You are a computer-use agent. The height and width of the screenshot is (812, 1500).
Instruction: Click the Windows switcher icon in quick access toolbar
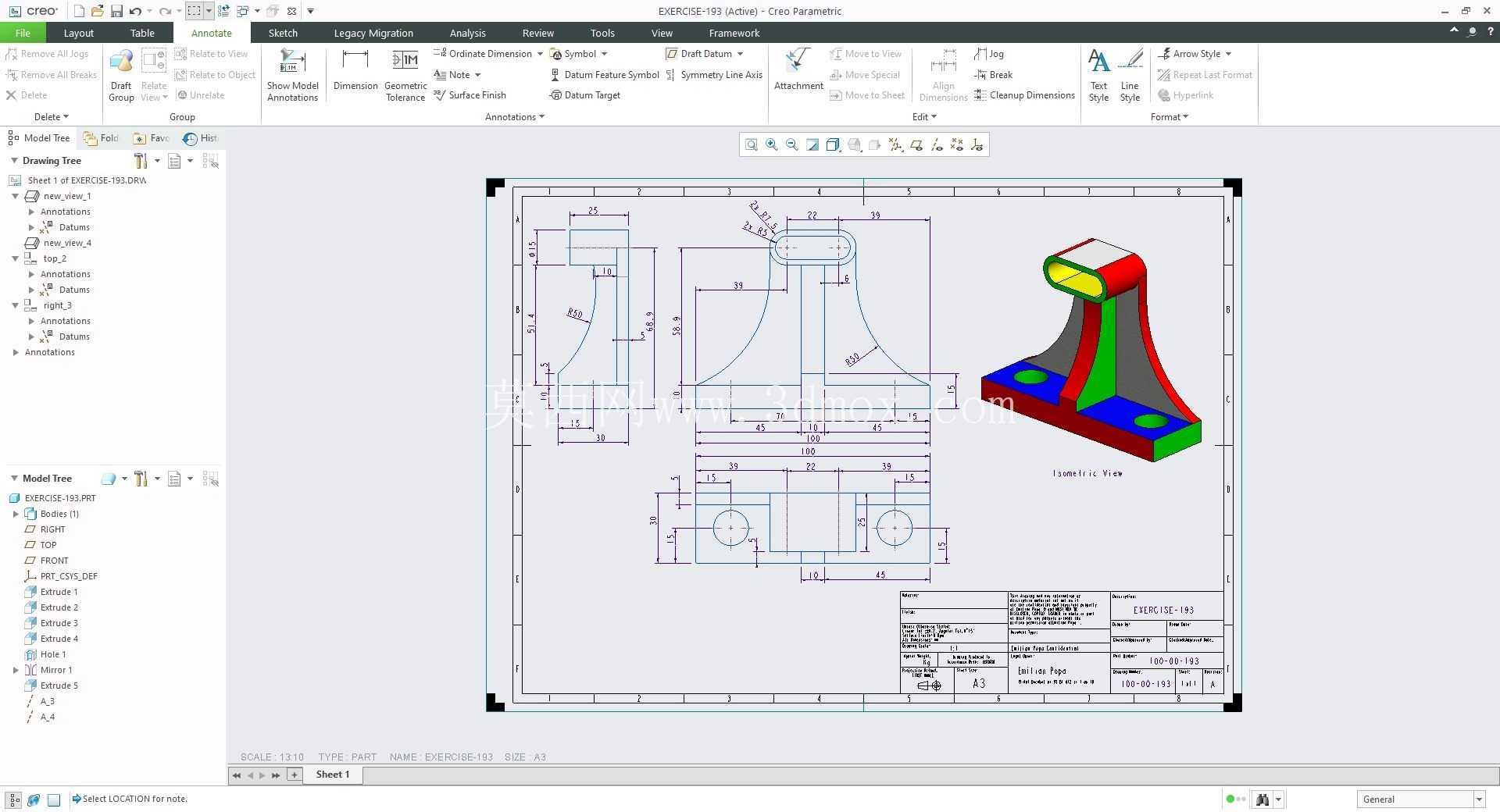pyautogui.click(x=242, y=11)
